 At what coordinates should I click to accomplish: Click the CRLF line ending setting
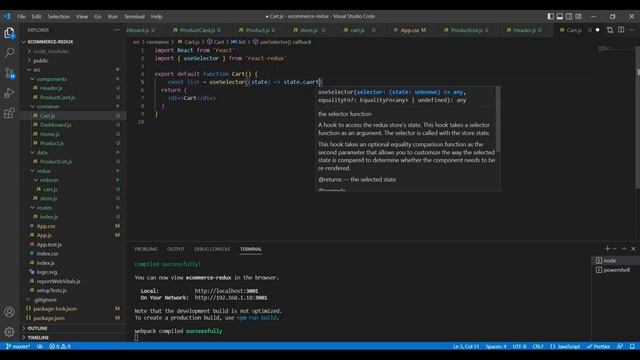pyautogui.click(x=538, y=346)
